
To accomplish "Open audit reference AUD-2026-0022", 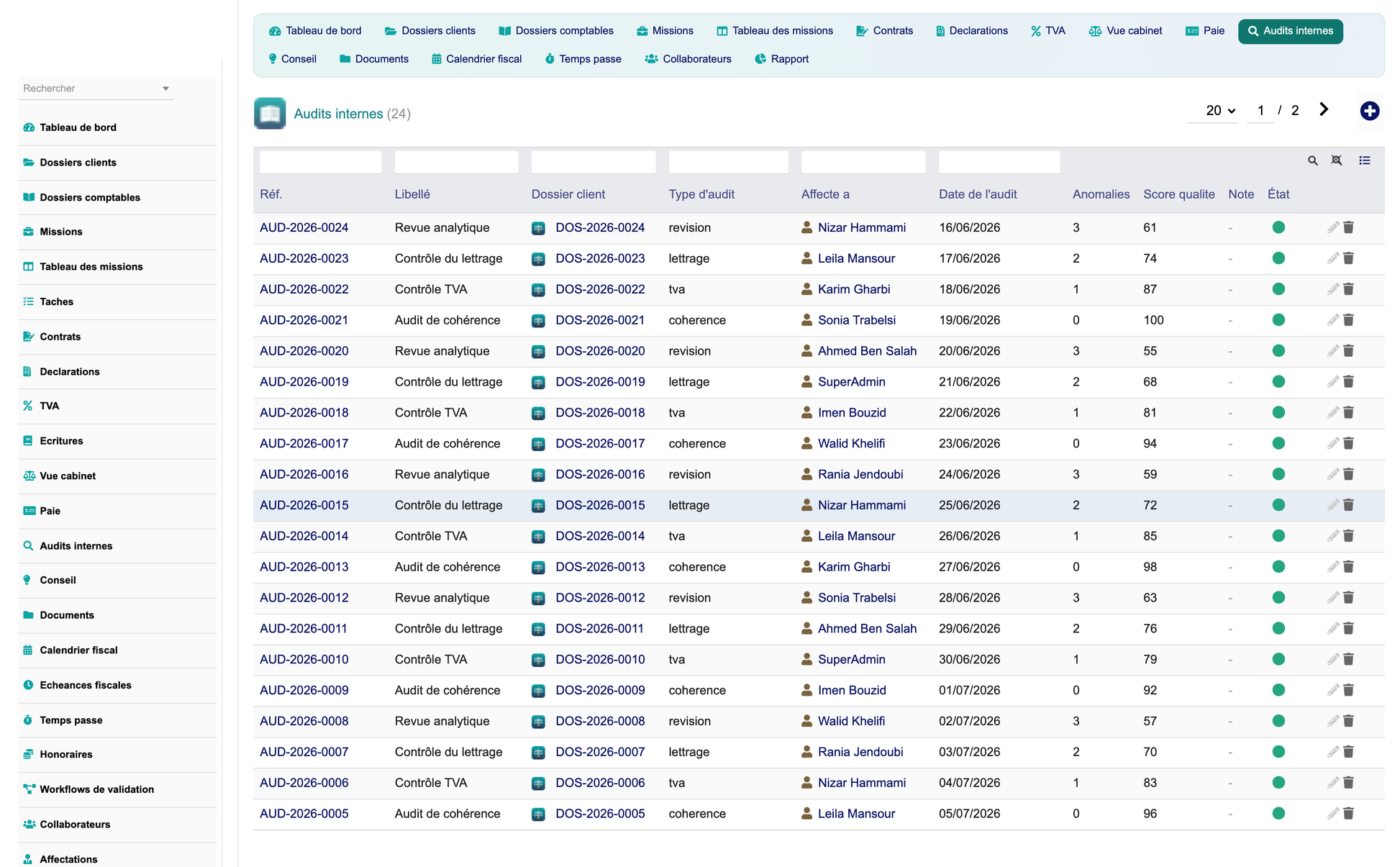I will coord(304,289).
